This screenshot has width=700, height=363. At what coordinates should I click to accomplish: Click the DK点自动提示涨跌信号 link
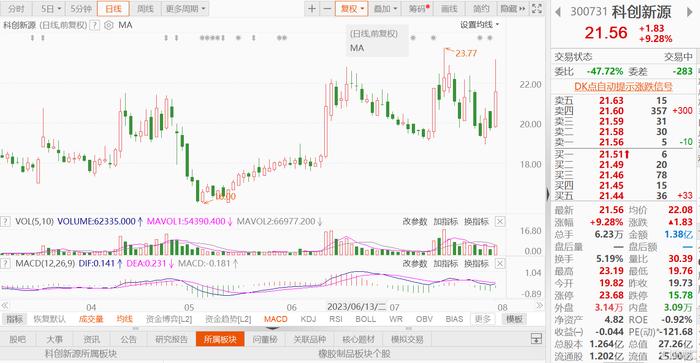pos(623,87)
